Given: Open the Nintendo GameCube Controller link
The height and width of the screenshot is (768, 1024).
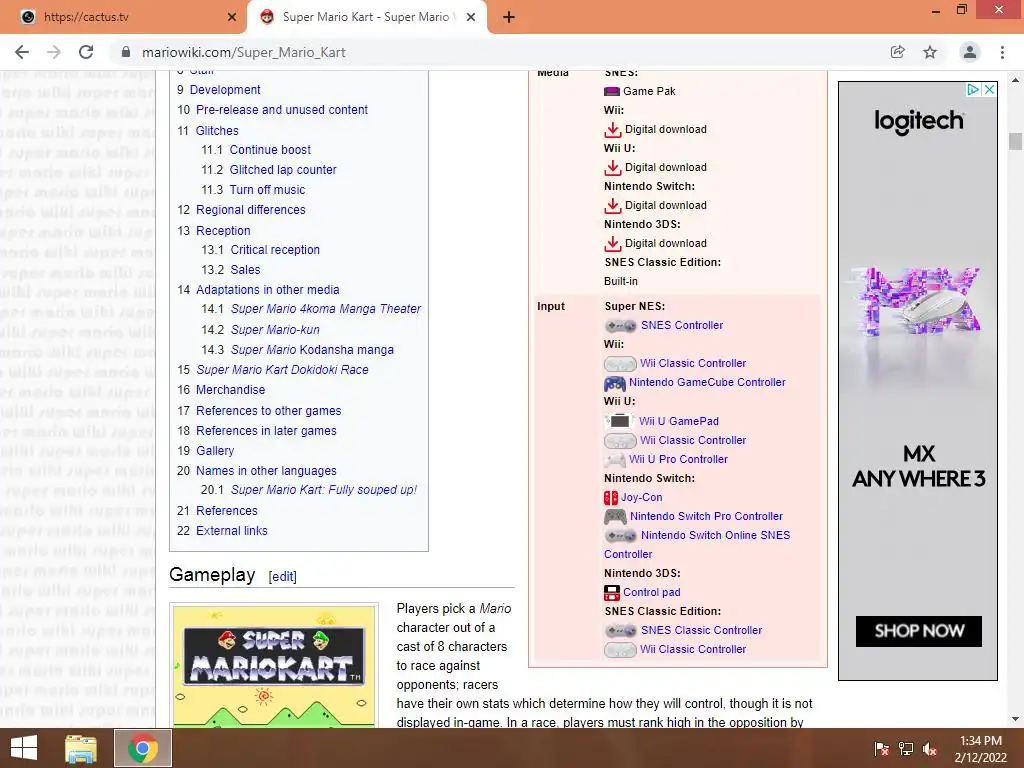Looking at the screenshot, I should coord(707,382).
